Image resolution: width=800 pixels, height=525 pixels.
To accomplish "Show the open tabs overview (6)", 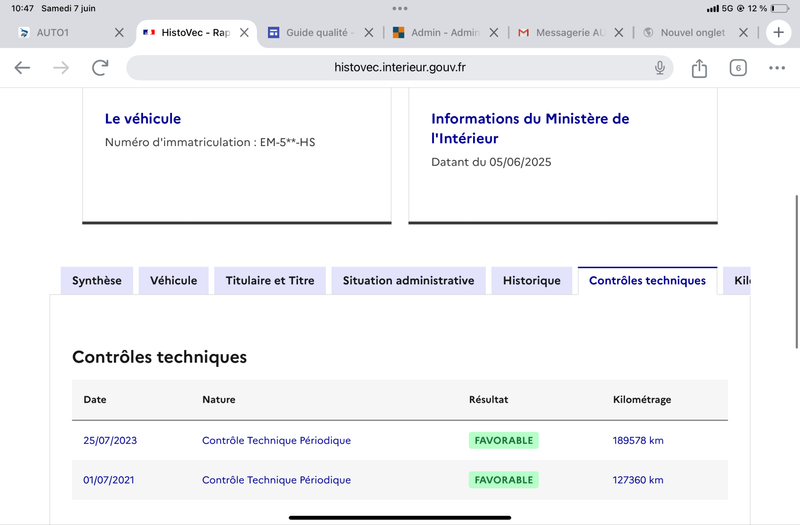I will pyautogui.click(x=738, y=68).
